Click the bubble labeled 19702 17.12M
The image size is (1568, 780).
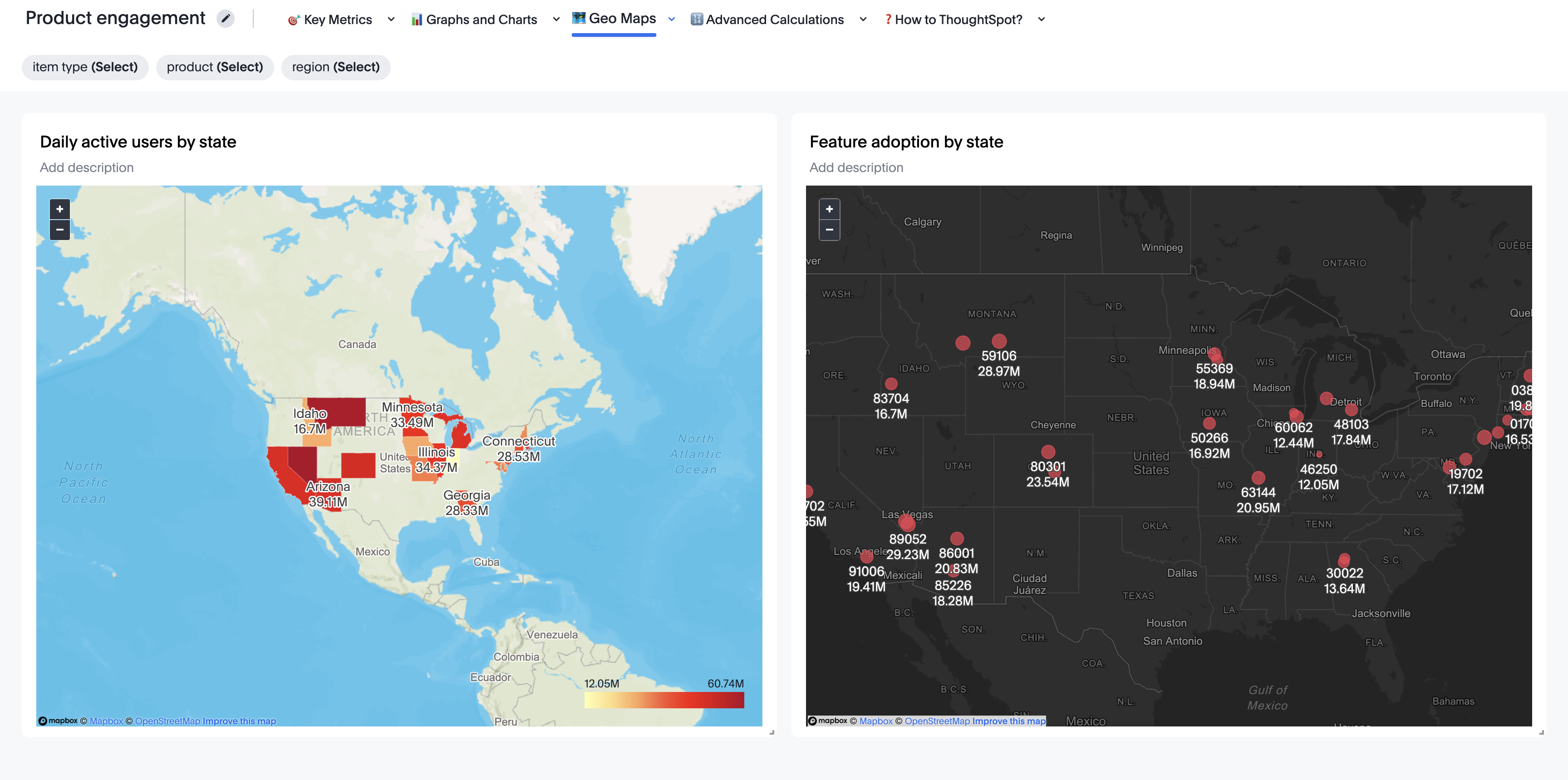[1465, 459]
